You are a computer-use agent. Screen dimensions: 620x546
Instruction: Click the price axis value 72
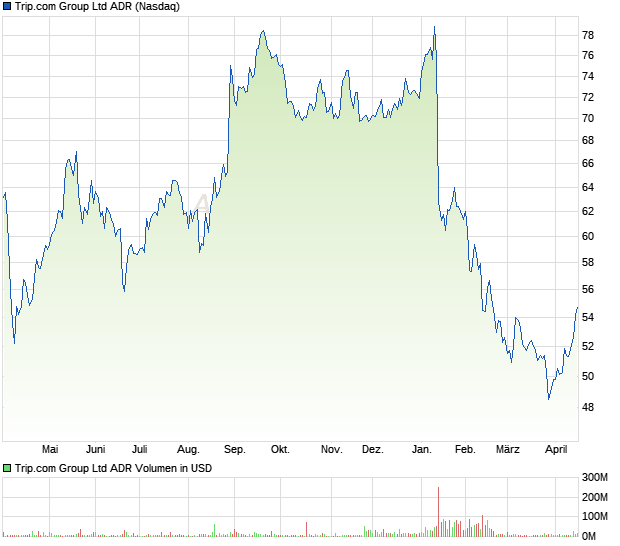click(588, 97)
